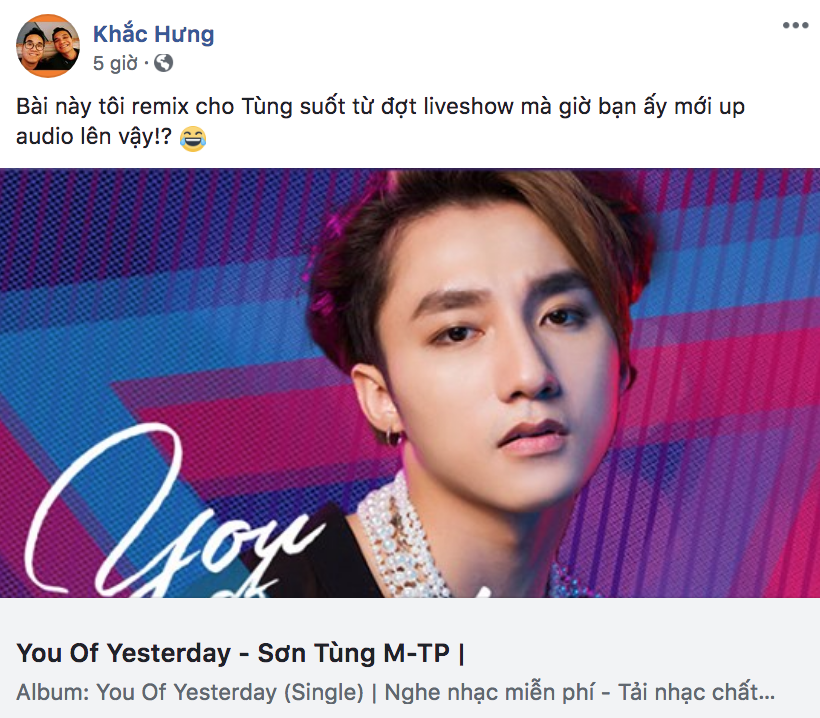
Task: Click Khắc Hưng's circular profile picture
Action: coord(47,45)
